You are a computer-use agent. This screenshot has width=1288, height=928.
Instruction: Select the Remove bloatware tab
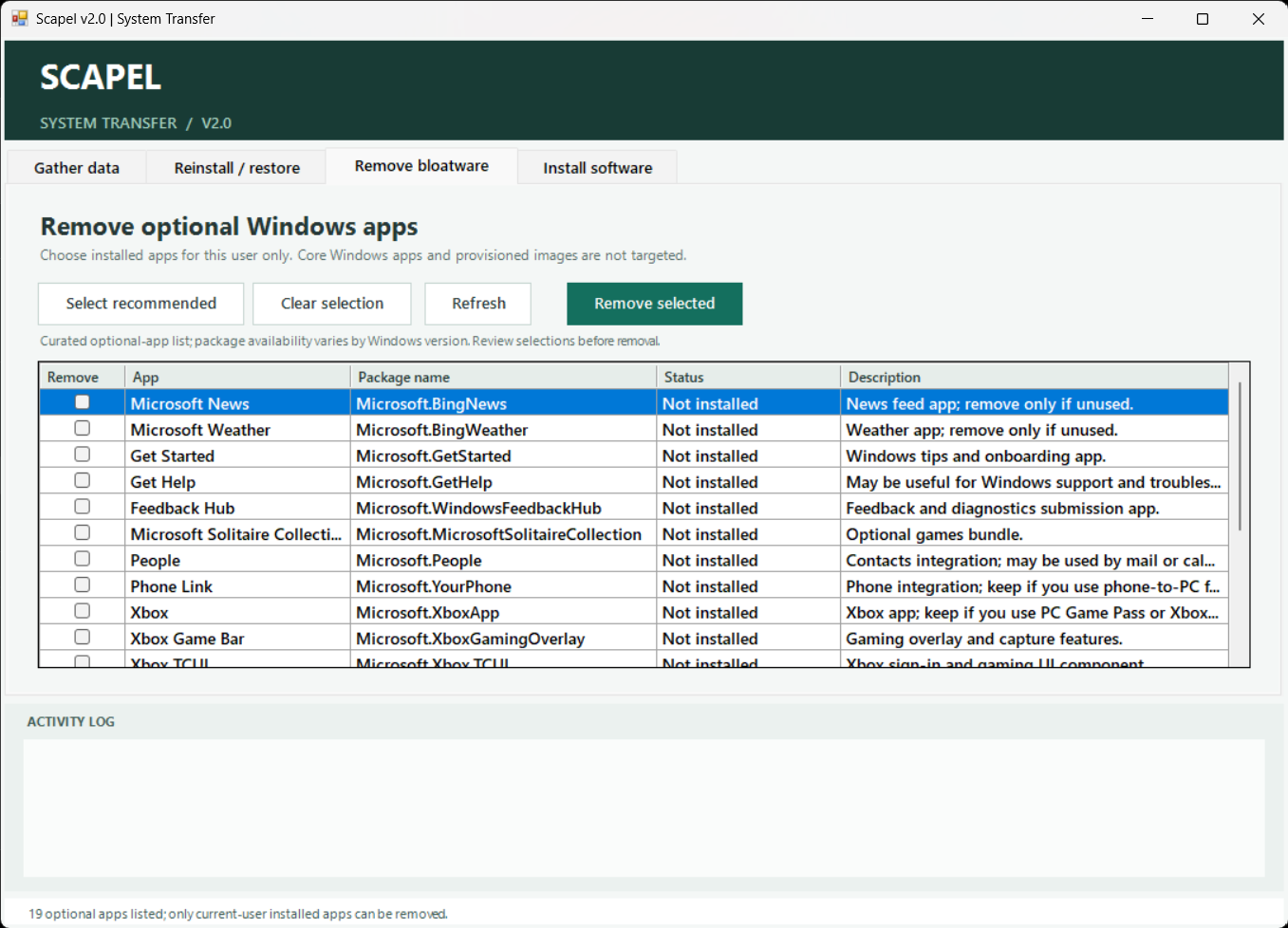tap(421, 166)
